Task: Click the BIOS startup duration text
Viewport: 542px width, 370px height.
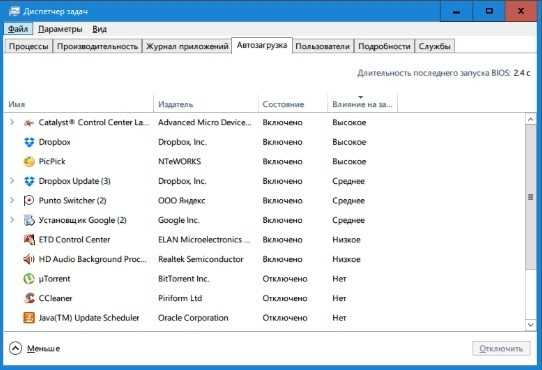Action: [444, 73]
